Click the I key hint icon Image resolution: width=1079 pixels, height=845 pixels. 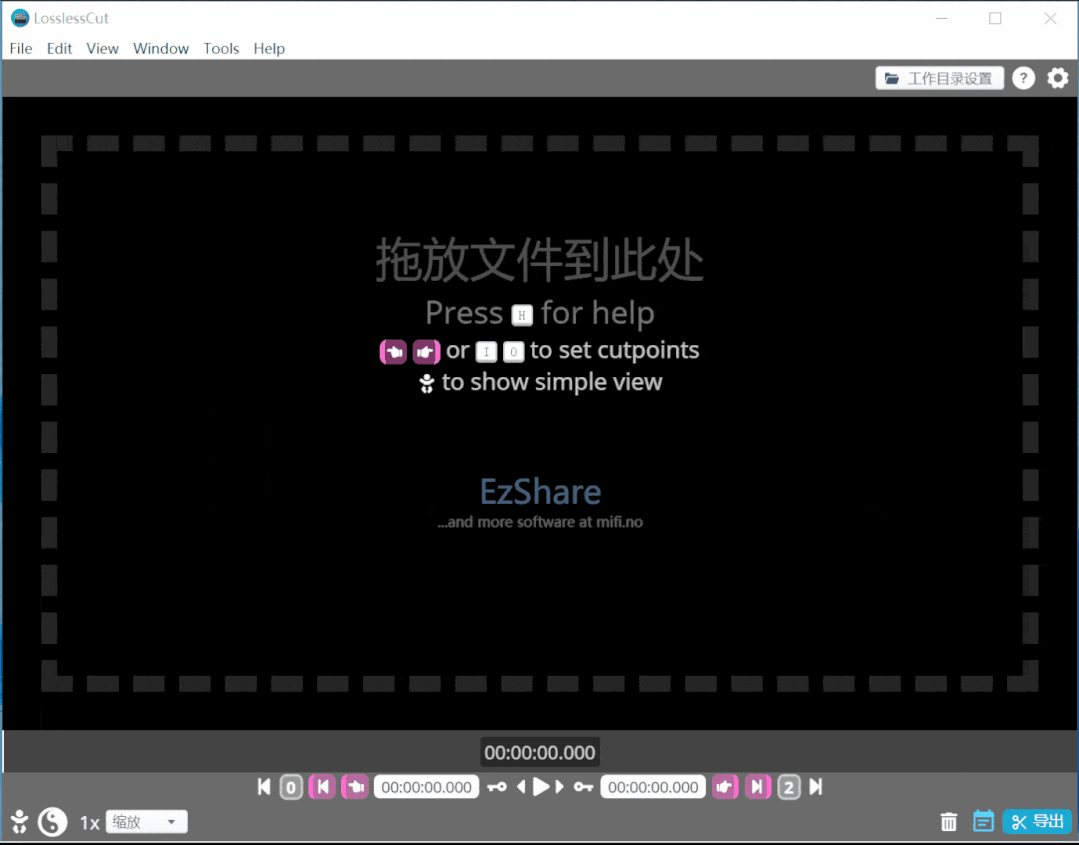486,352
